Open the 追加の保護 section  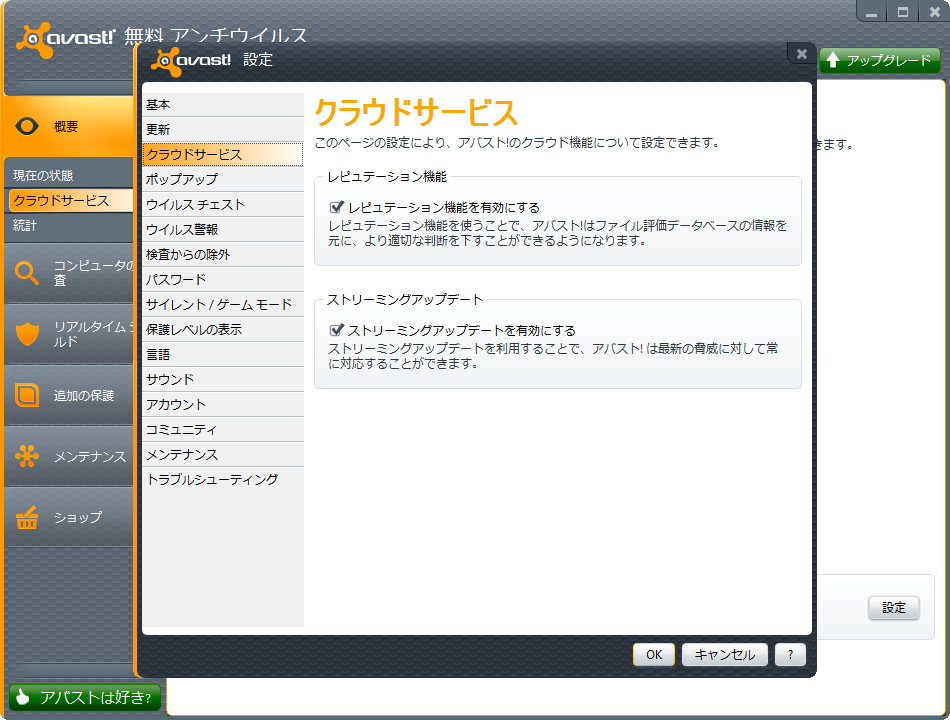coord(68,395)
